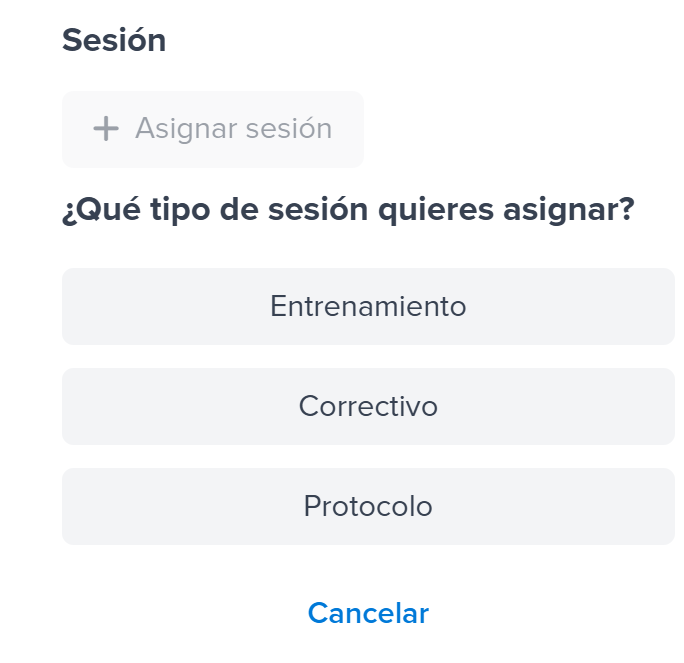This screenshot has width=684, height=663.
Task: Hit the gray plus sign icon
Action: tap(105, 128)
